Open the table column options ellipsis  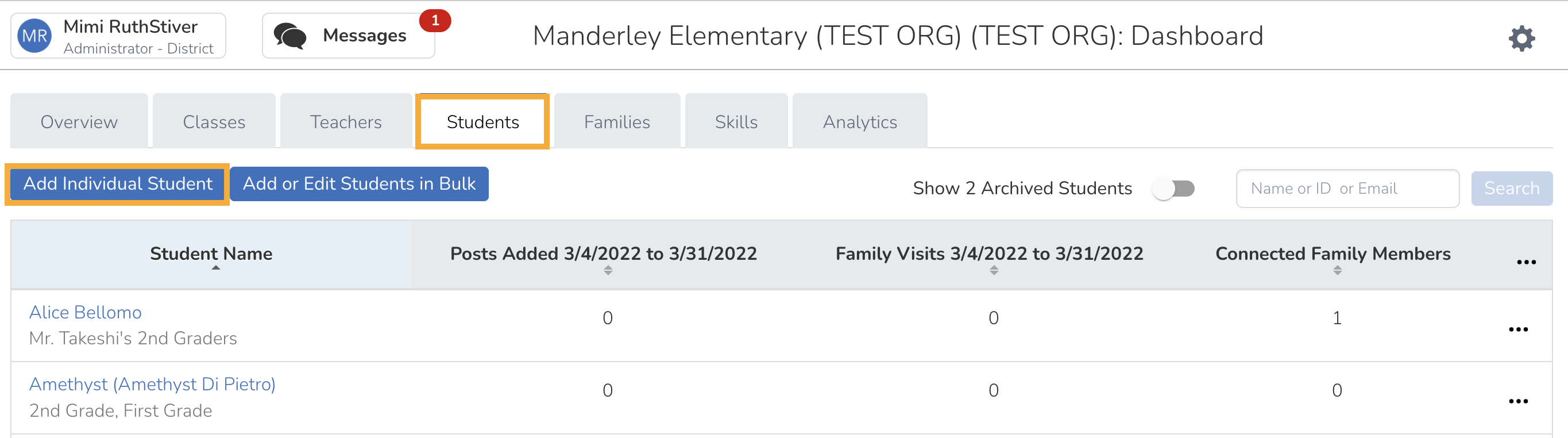tap(1527, 262)
